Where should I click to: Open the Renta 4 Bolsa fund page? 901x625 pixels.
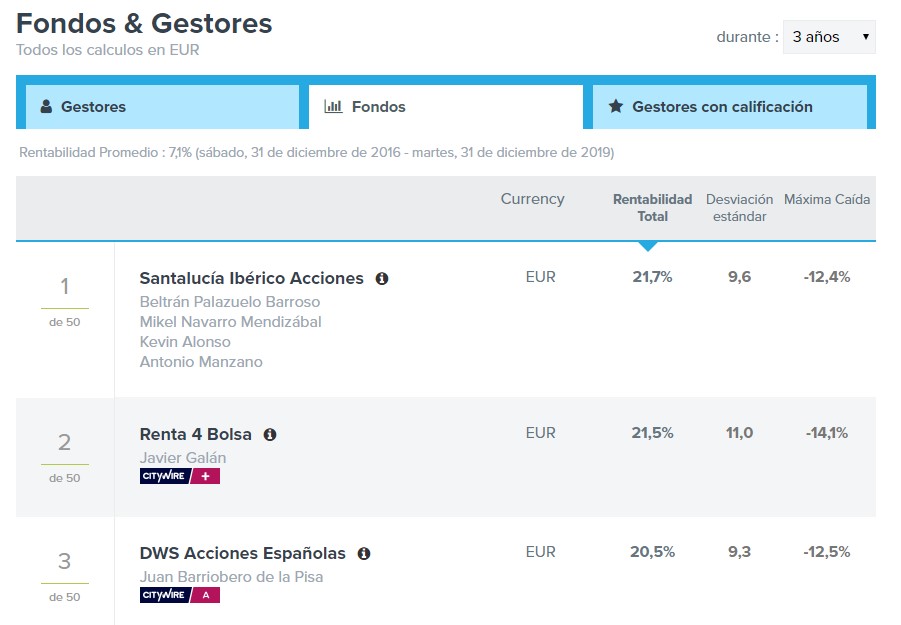(x=195, y=435)
